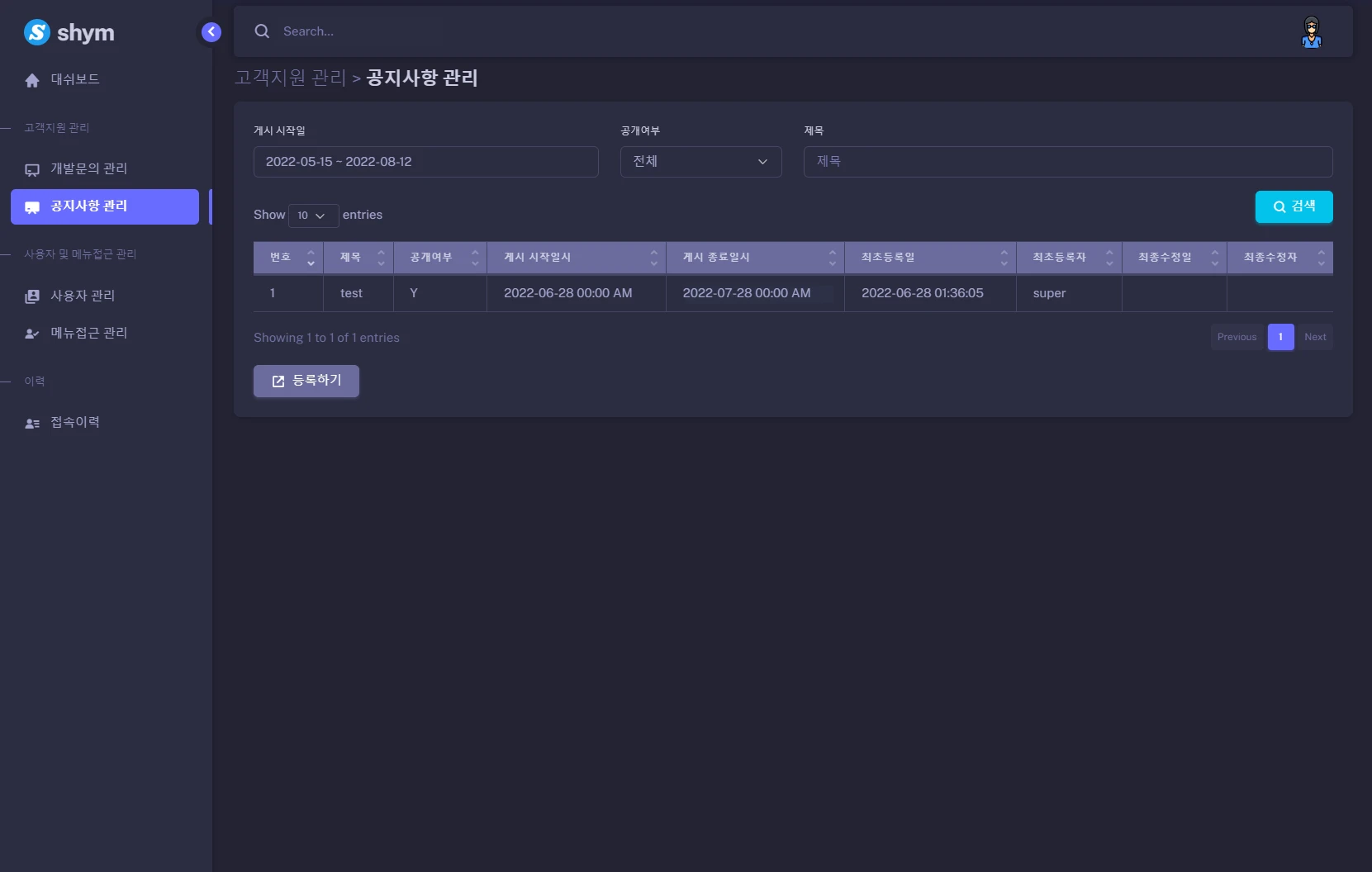Open the 사용자 관리 user management icon
The height and width of the screenshot is (872, 1372).
coord(31,295)
